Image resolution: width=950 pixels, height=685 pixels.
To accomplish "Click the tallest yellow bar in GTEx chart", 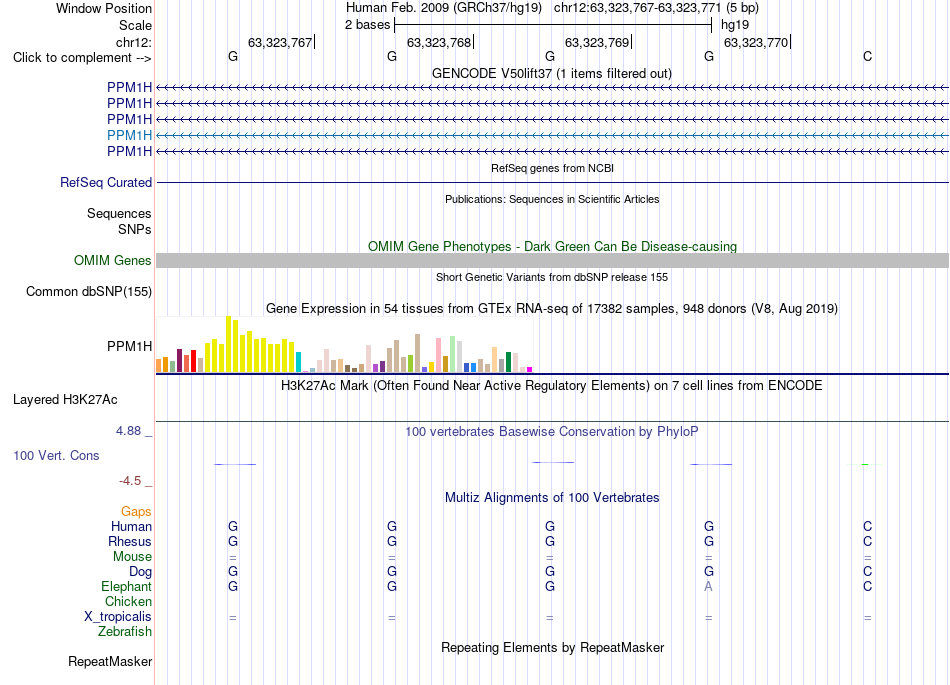I will tap(228, 344).
